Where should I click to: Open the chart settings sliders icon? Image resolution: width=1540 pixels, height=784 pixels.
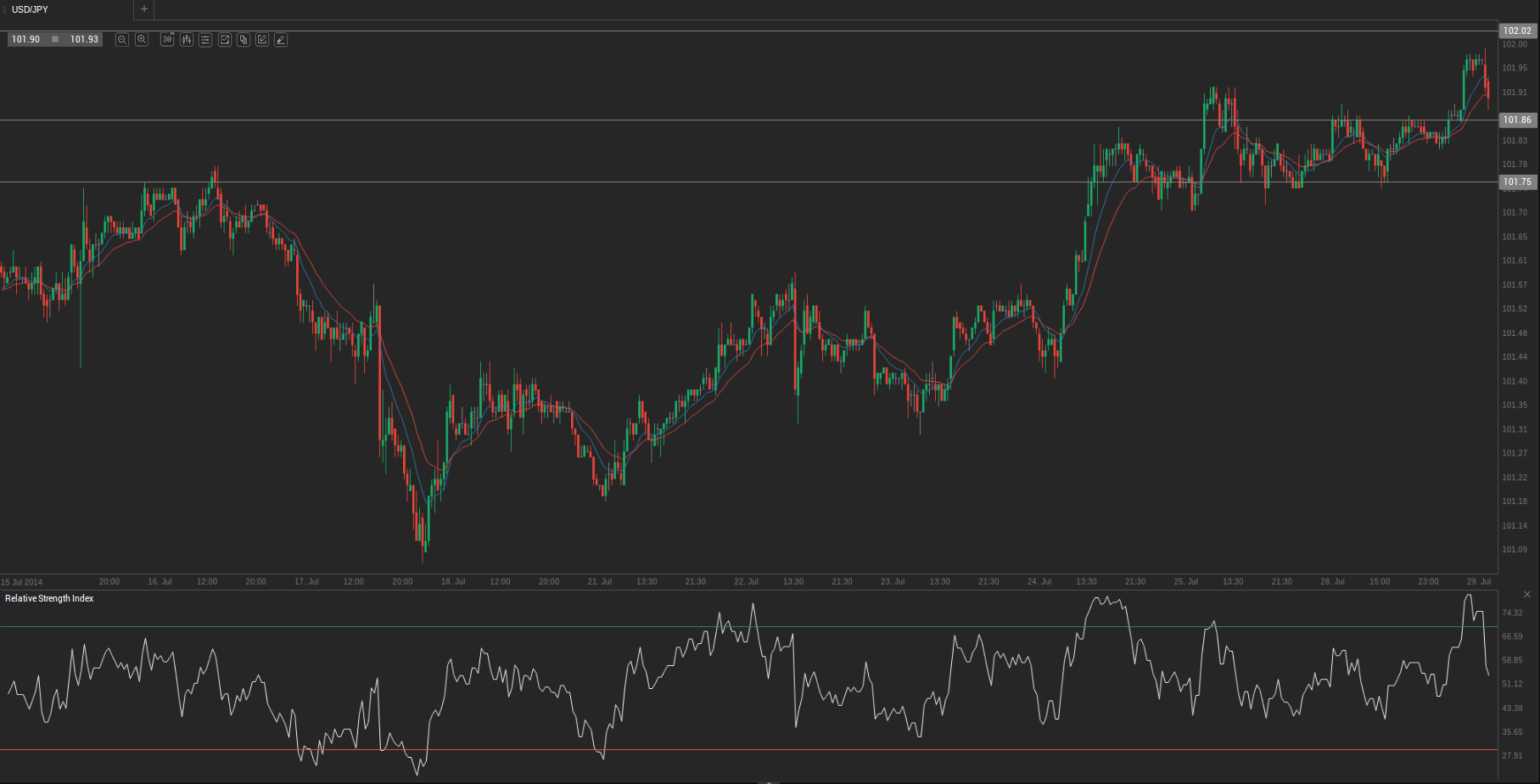coord(205,40)
